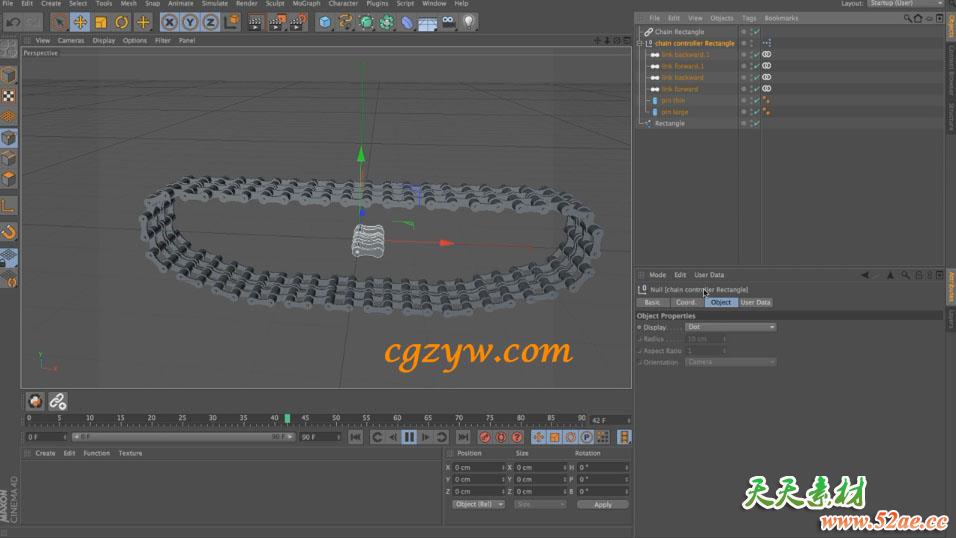Toggle enable checkmark for link backward.1
The height and width of the screenshot is (538, 956).
pyautogui.click(x=756, y=55)
